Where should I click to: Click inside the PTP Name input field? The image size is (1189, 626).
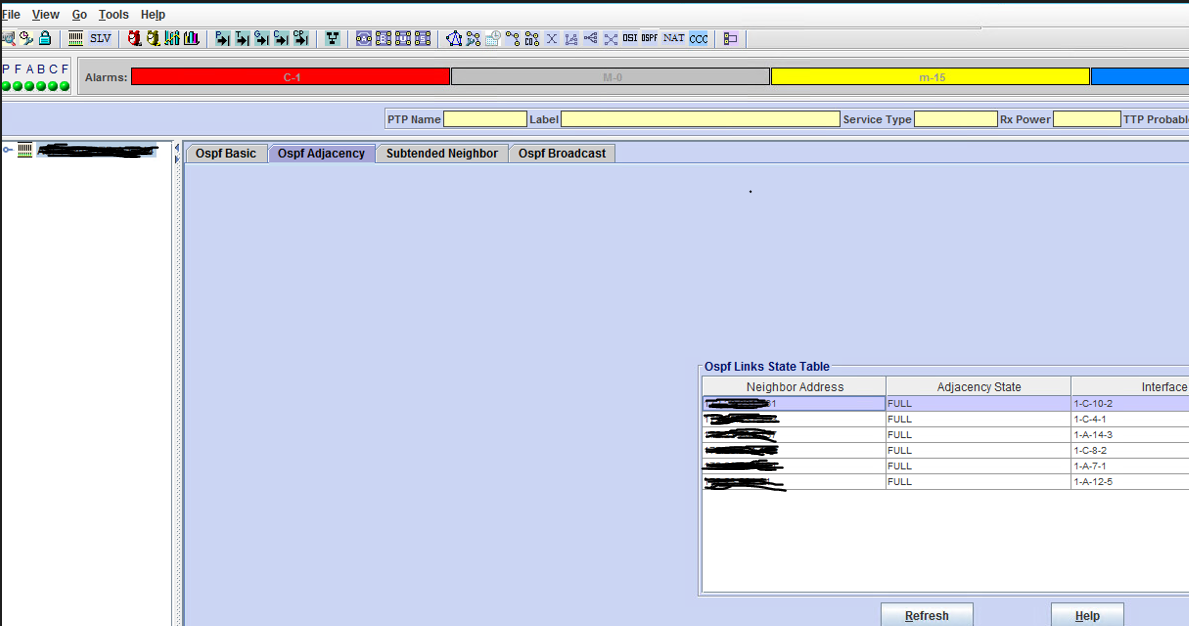485,118
